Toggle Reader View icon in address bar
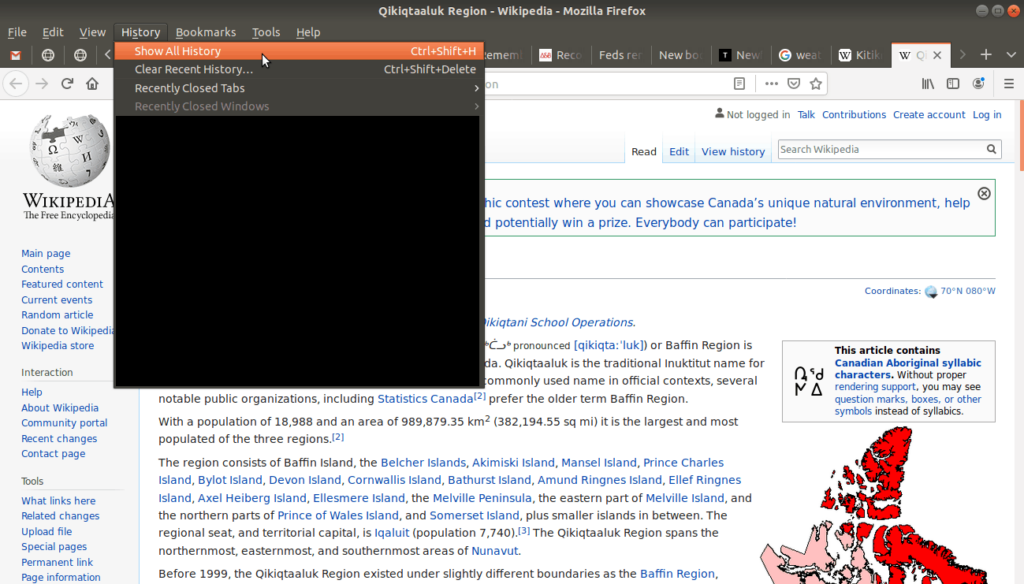This screenshot has width=1024, height=584. pos(739,84)
